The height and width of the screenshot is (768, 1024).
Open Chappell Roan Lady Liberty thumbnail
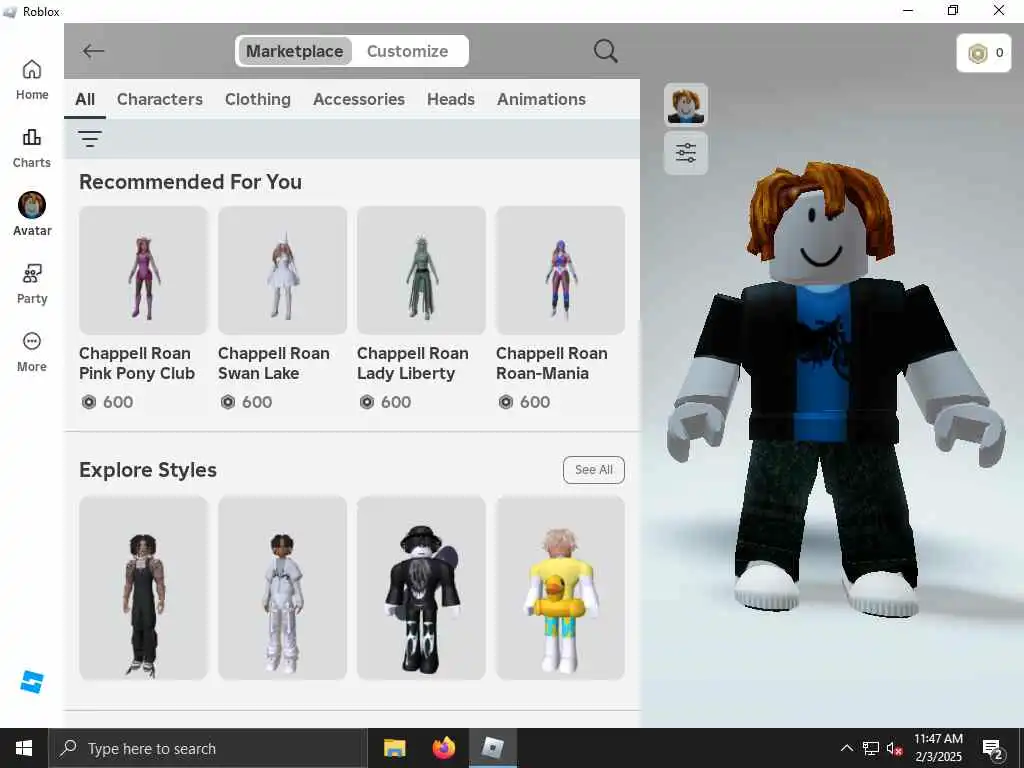(421, 270)
